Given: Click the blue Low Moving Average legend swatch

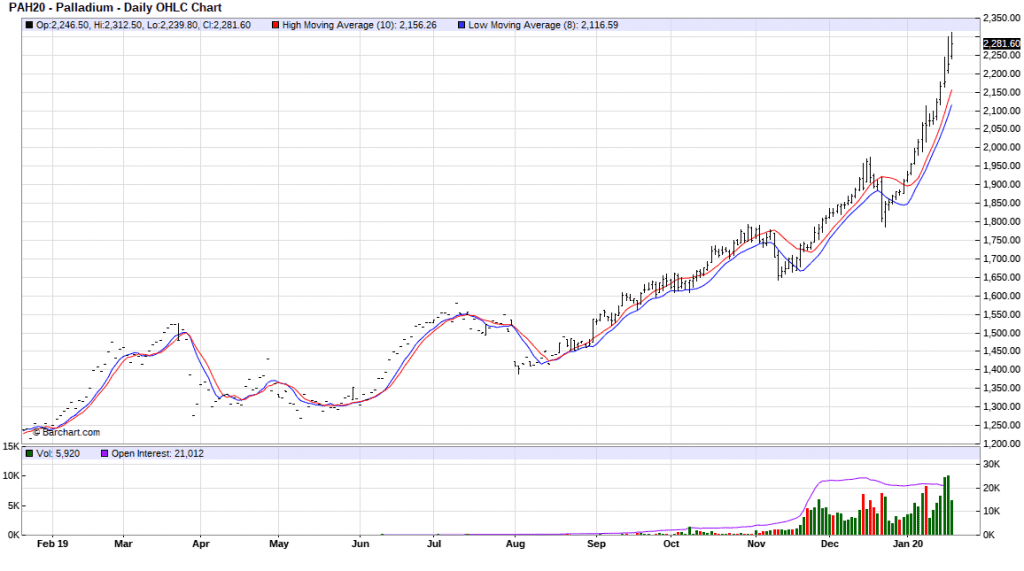Looking at the screenshot, I should (x=459, y=25).
